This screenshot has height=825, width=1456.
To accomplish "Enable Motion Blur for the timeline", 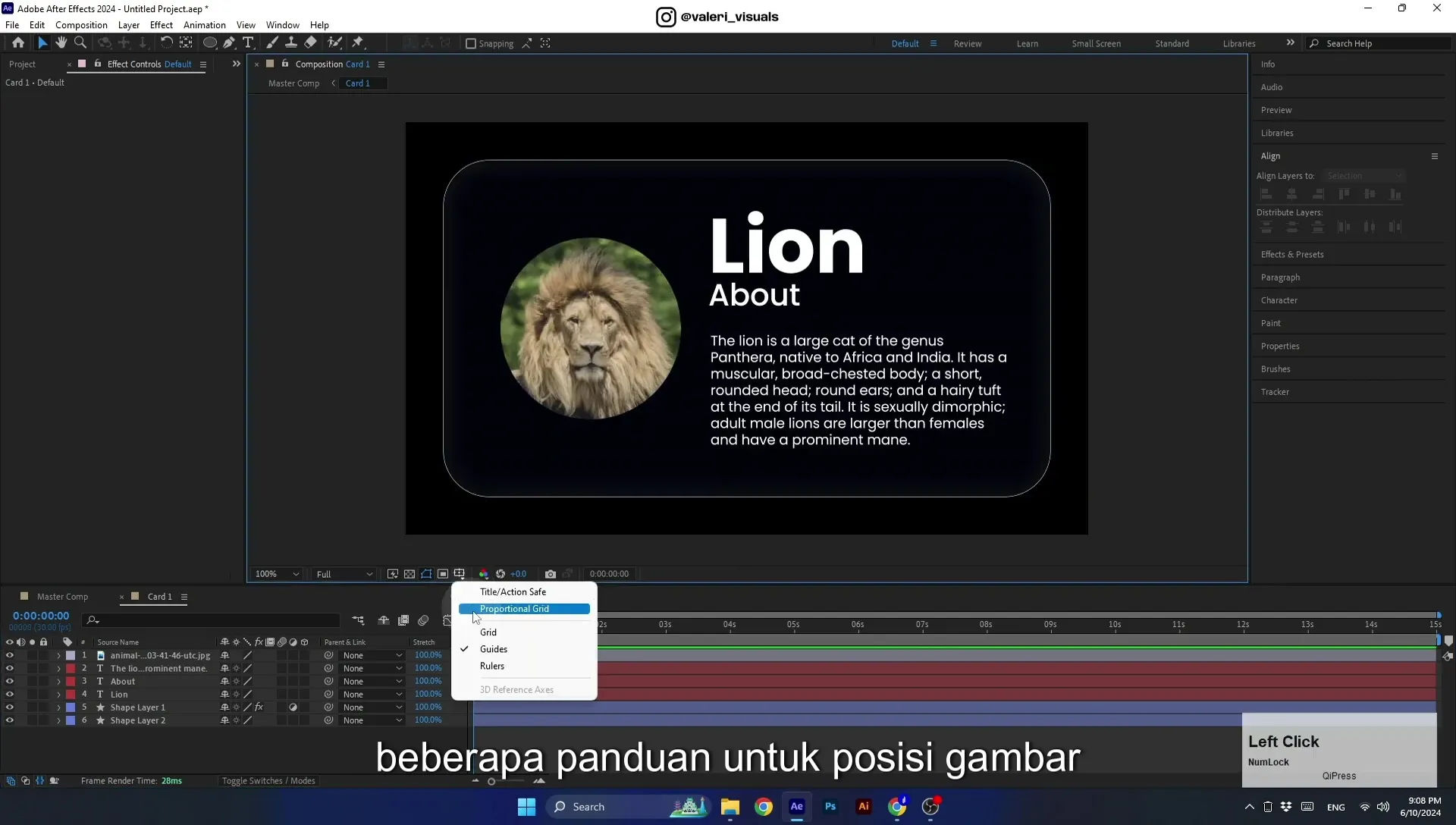I will coord(423,620).
